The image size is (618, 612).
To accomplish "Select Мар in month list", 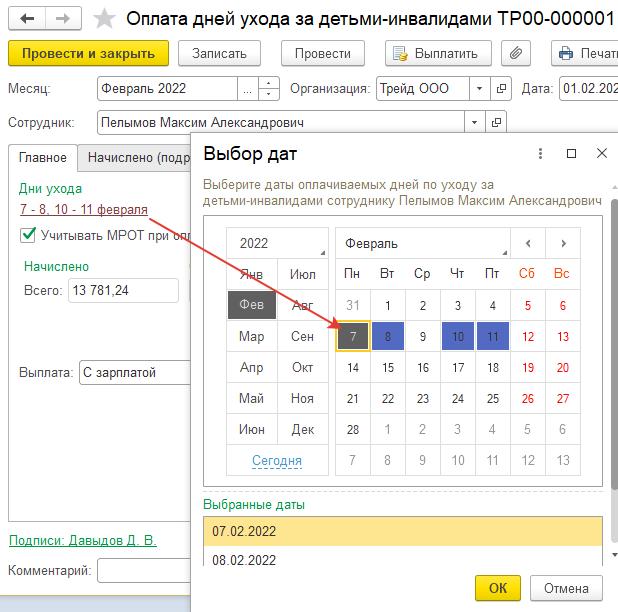I will tap(252, 336).
